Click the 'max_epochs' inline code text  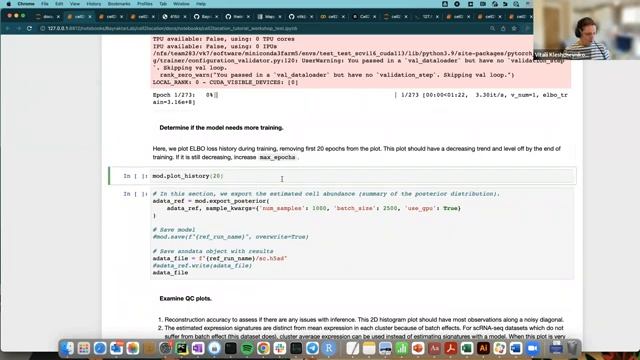tap(277, 158)
